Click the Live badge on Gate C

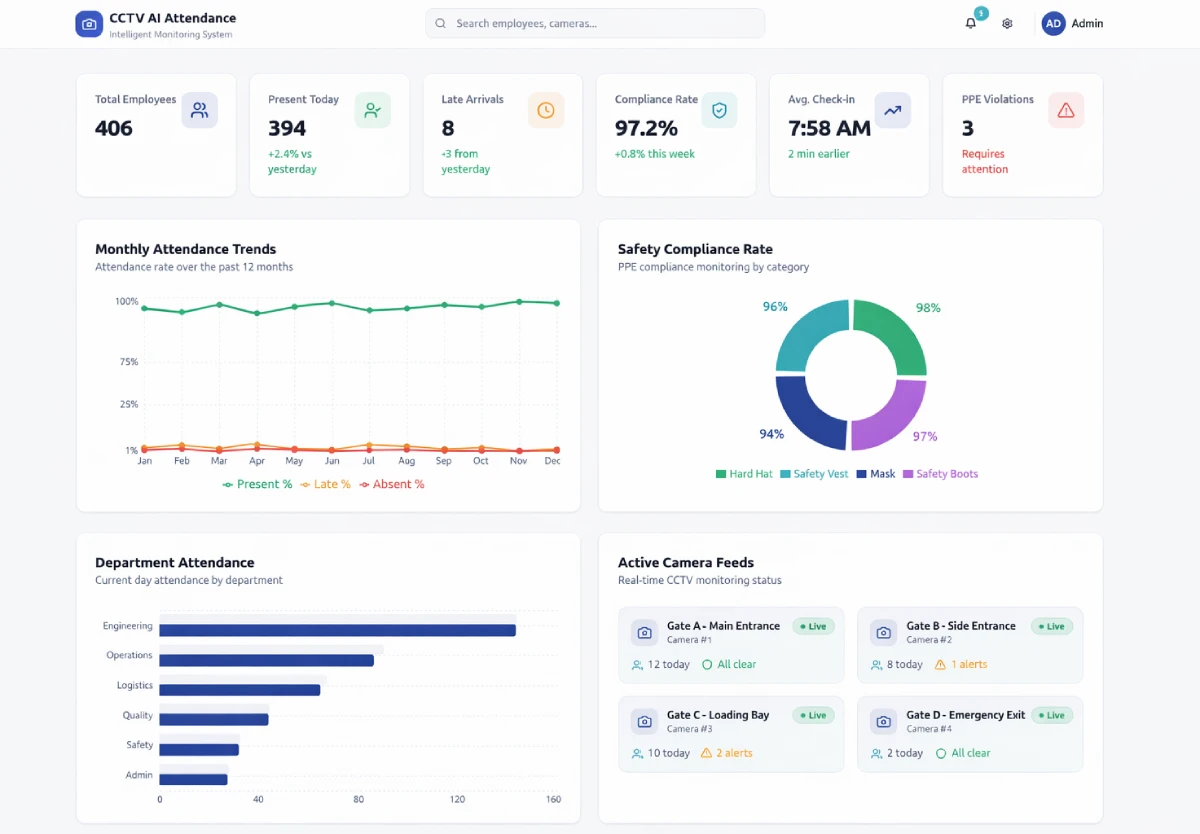point(813,715)
